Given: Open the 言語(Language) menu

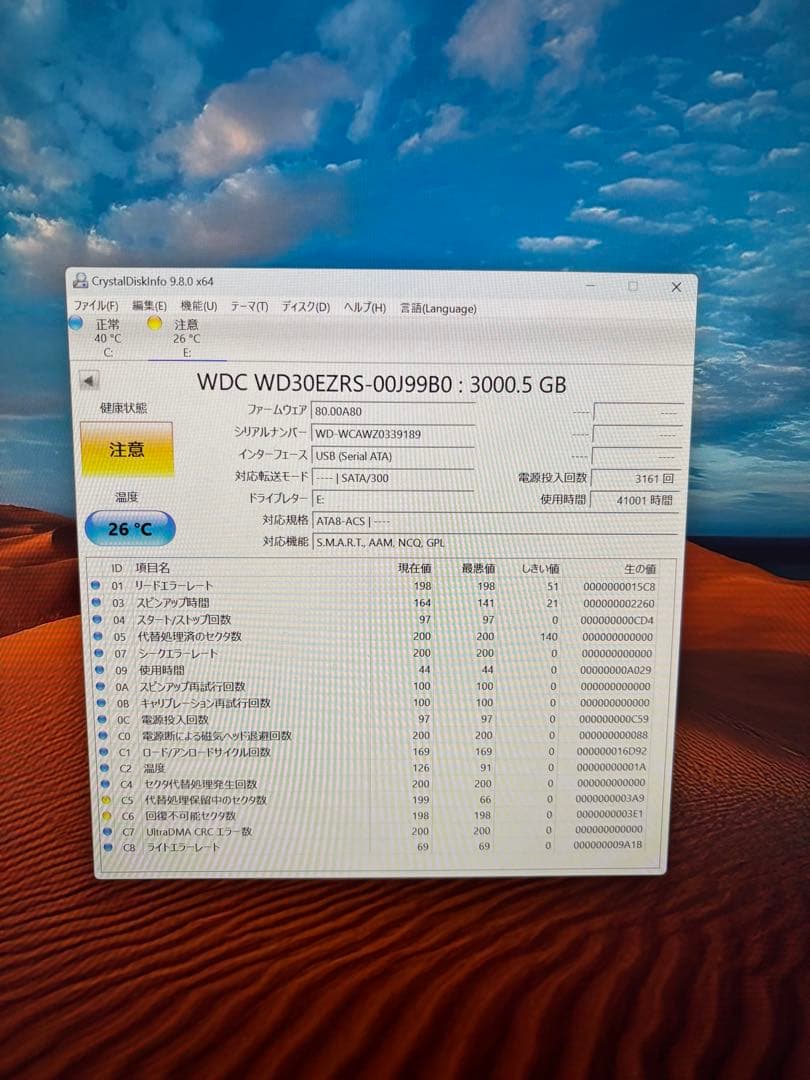Looking at the screenshot, I should [x=438, y=309].
